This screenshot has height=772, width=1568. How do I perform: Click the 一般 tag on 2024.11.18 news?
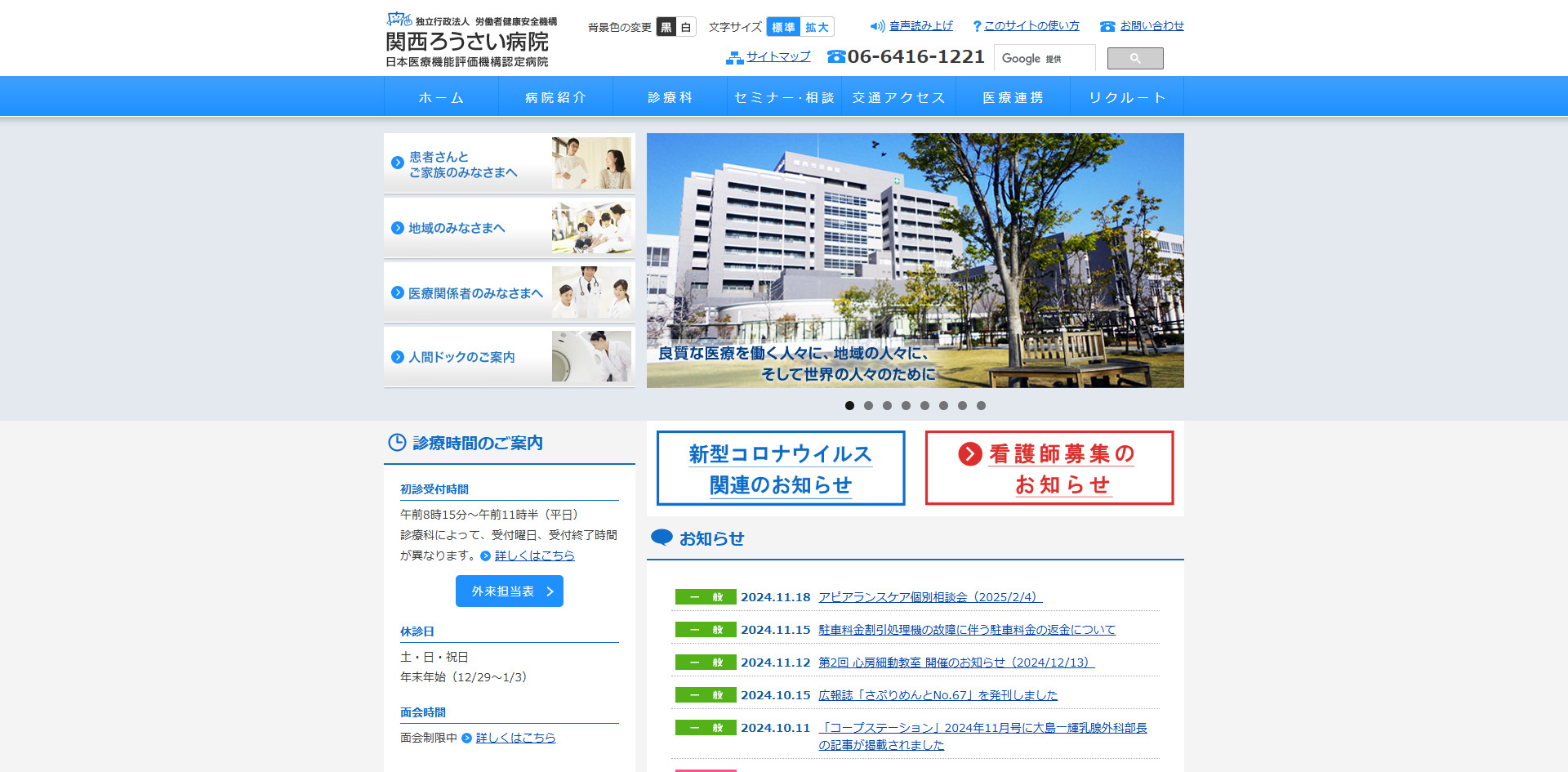click(706, 597)
